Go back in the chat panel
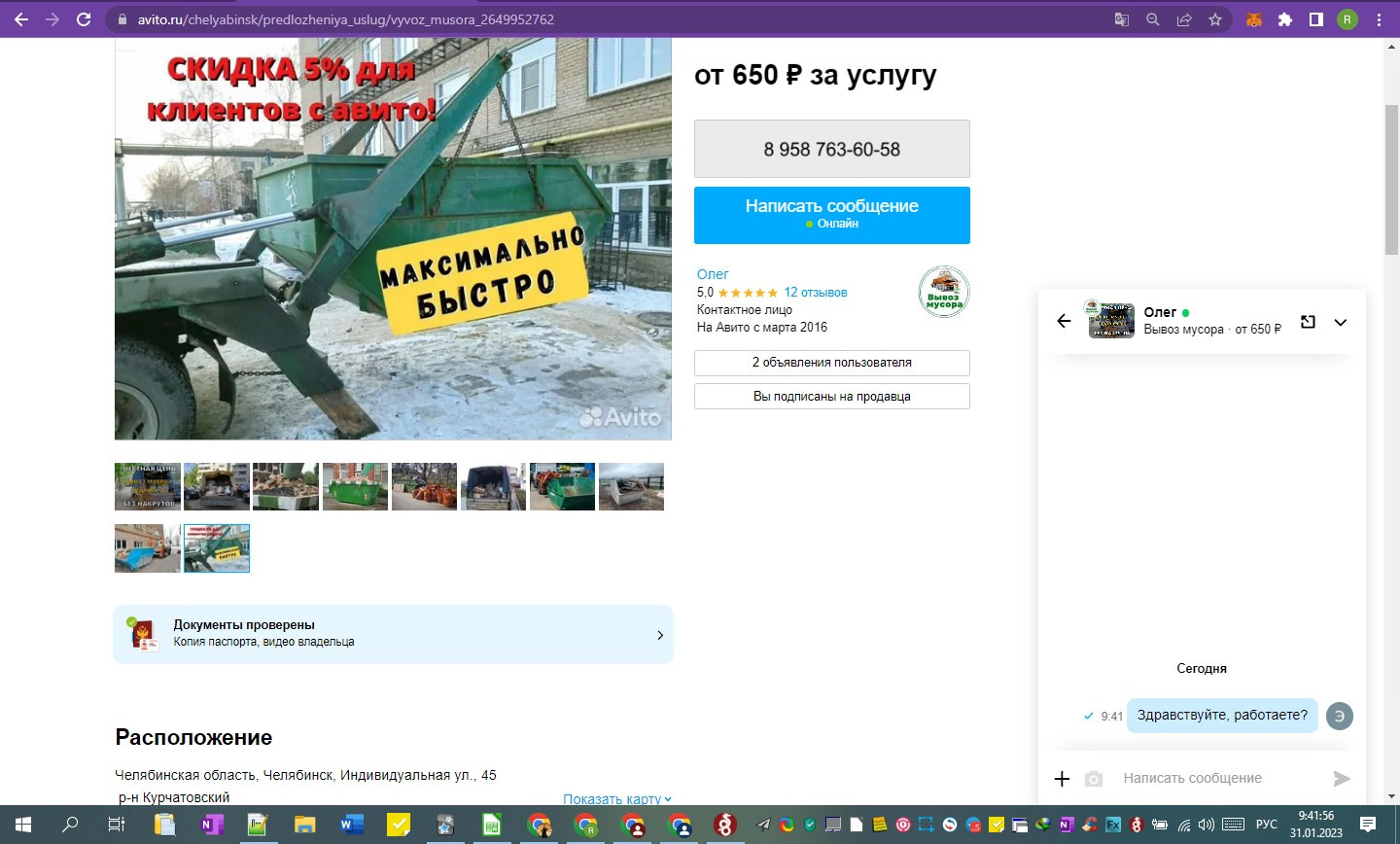The height and width of the screenshot is (844, 1400). point(1064,321)
